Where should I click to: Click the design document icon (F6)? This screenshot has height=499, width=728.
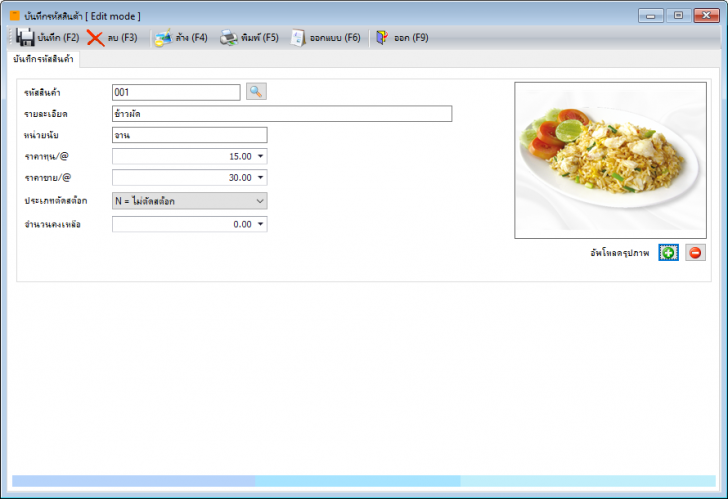click(x=298, y=38)
